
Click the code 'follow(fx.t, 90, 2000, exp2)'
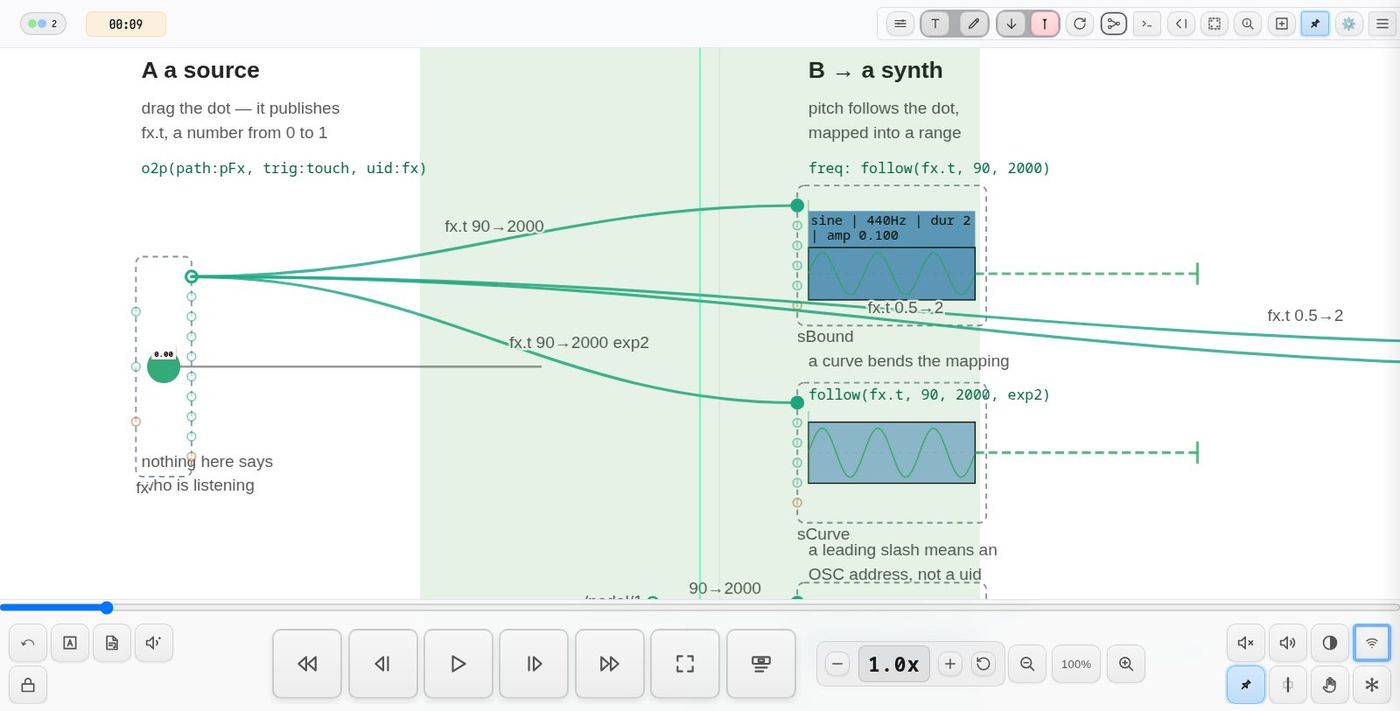click(x=929, y=394)
